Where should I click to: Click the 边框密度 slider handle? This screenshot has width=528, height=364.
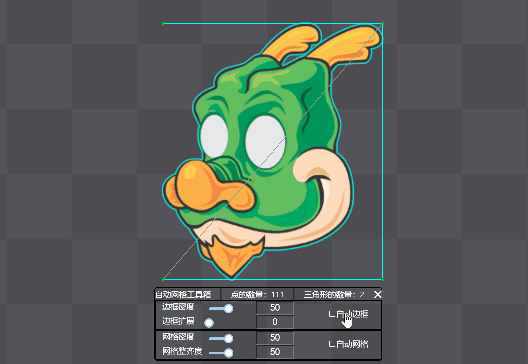pos(229,308)
